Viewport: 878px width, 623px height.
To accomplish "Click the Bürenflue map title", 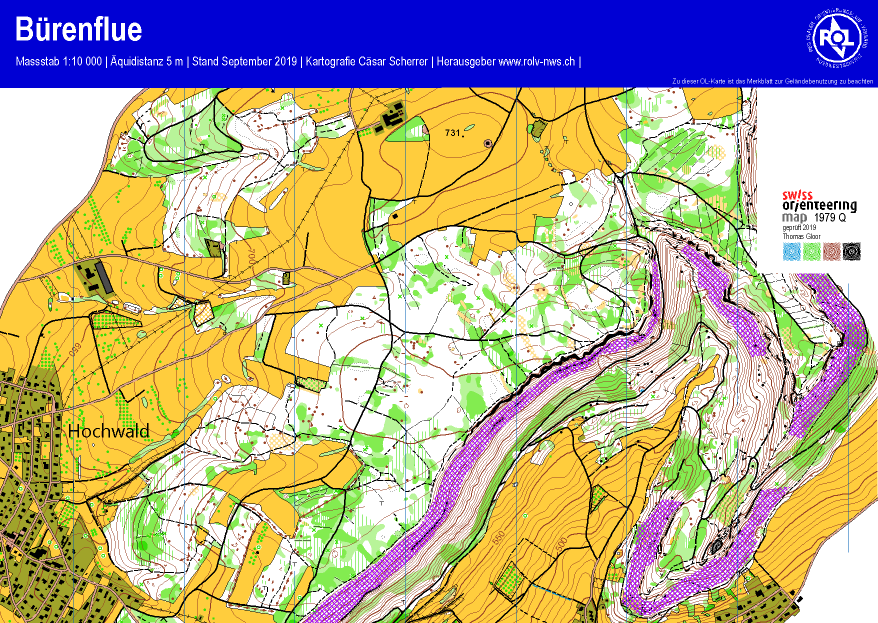I will tap(79, 31).
